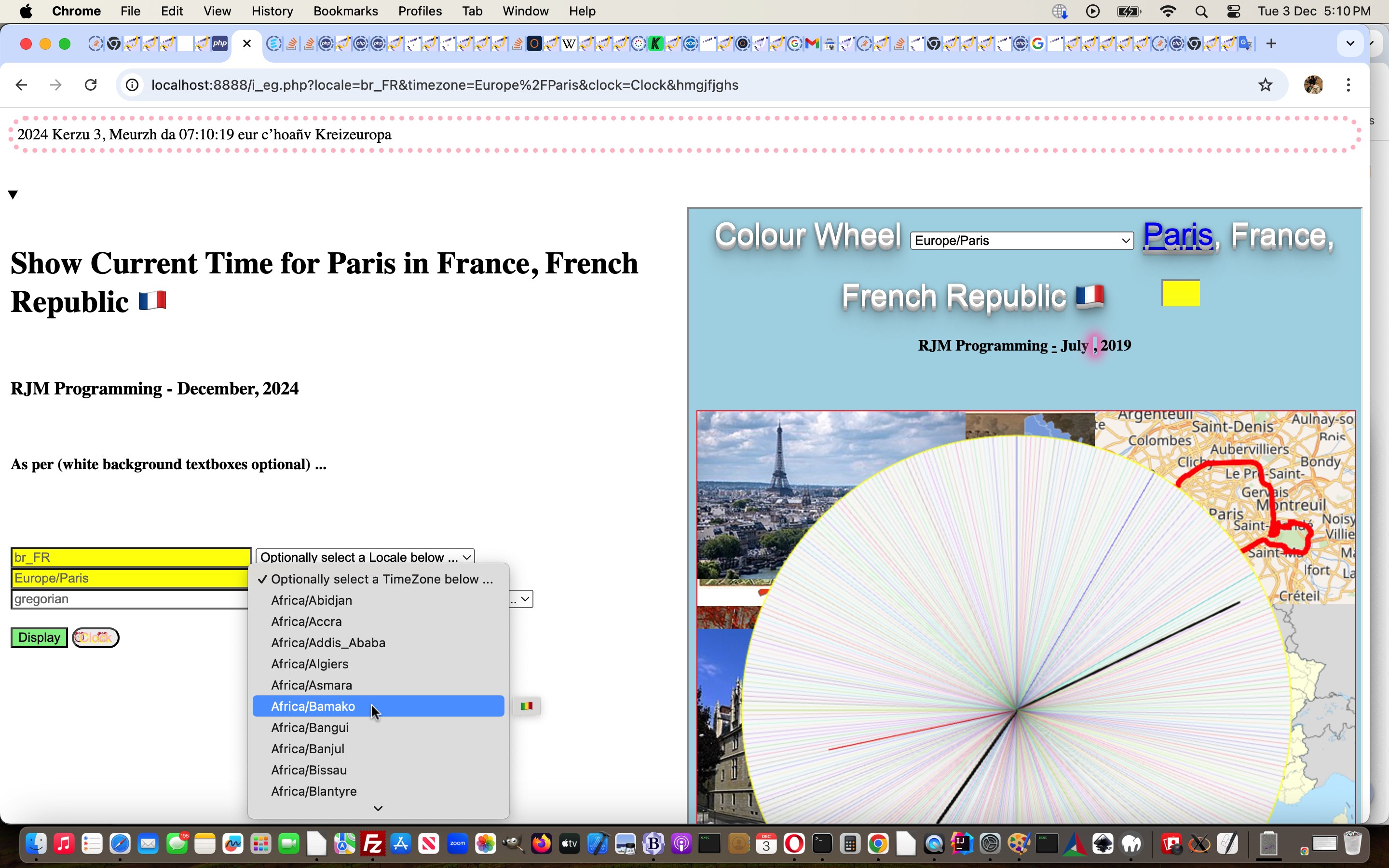Choose Africa/Addis_Ababa from timezone list

click(378, 643)
